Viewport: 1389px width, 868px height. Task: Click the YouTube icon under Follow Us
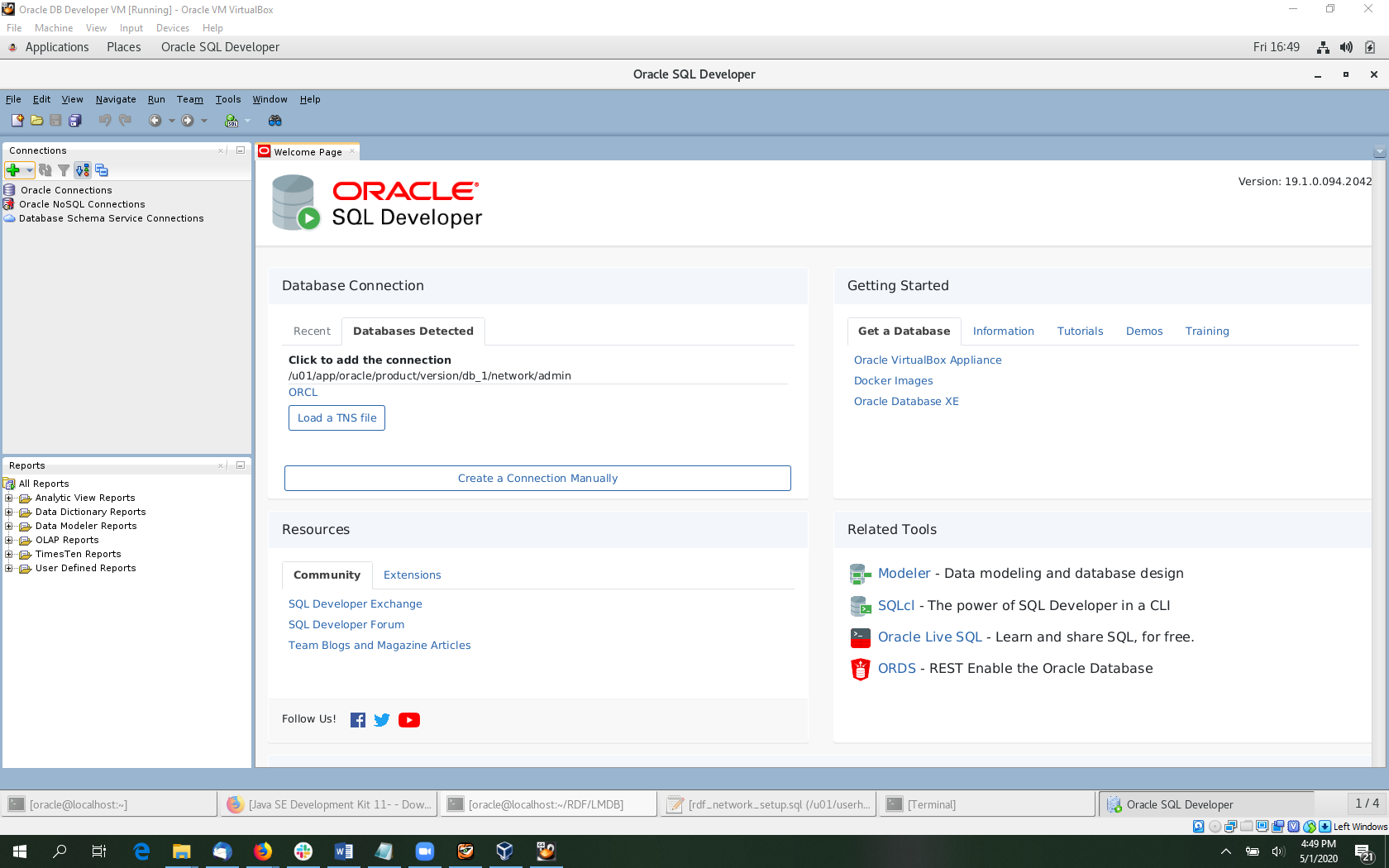click(x=409, y=720)
